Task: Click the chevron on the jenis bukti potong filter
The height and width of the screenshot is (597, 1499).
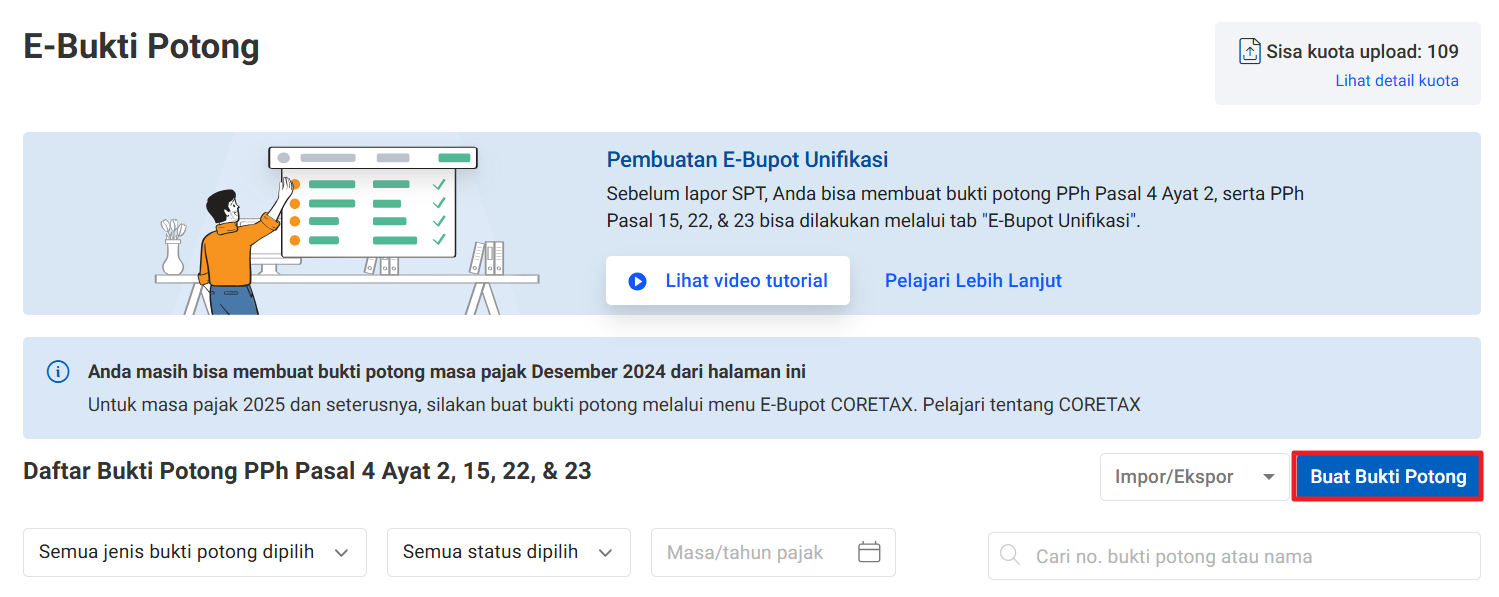Action: (x=341, y=553)
